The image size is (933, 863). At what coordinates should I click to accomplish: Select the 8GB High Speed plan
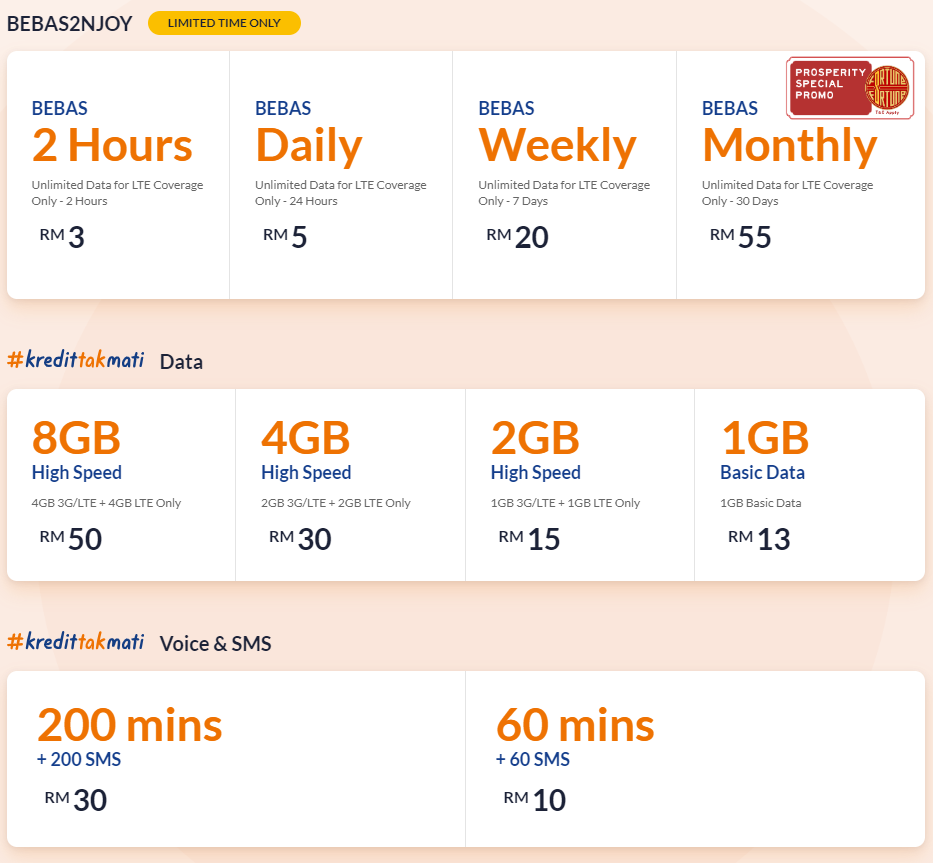coord(121,485)
